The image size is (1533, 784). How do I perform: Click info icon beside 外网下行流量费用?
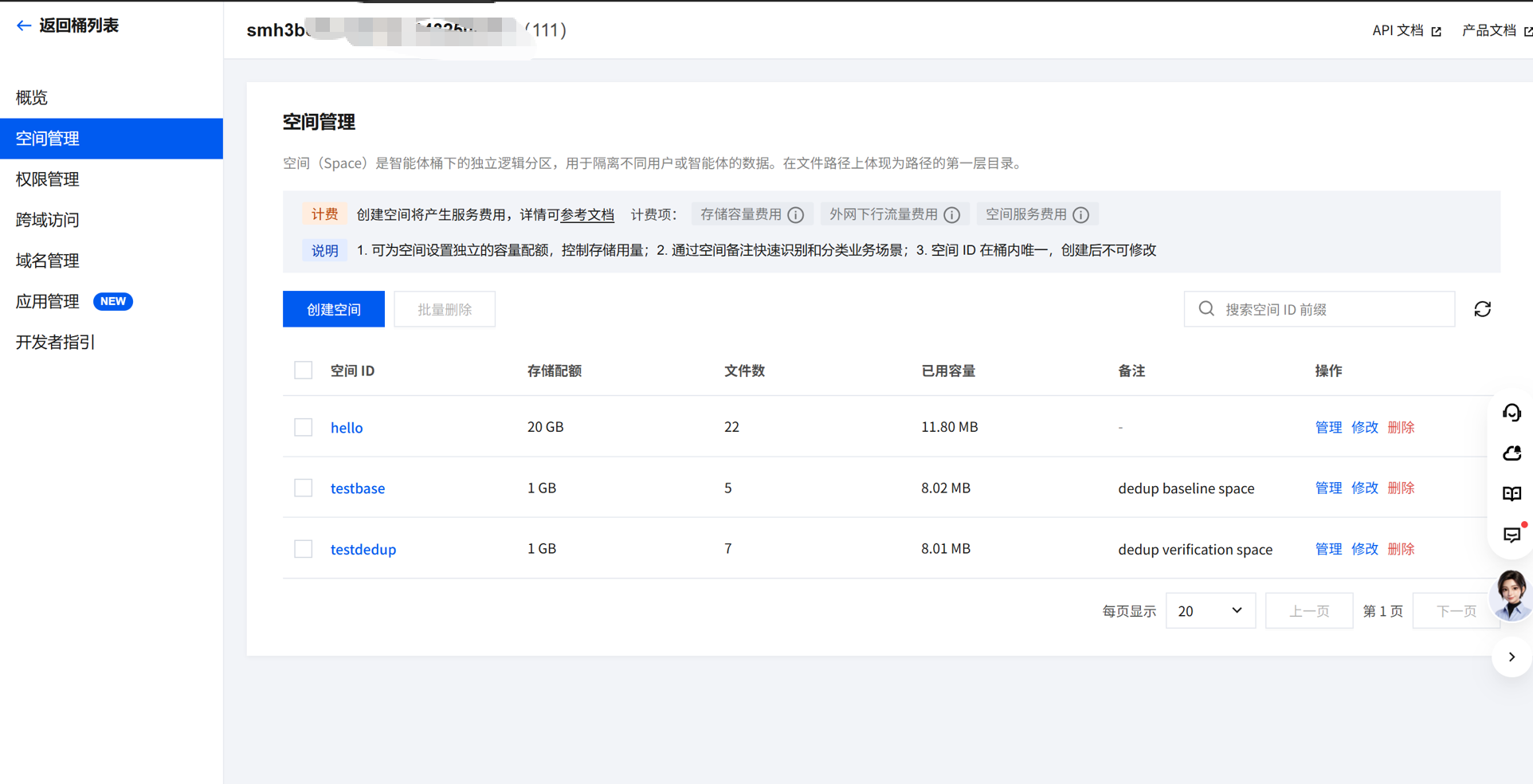(x=951, y=214)
